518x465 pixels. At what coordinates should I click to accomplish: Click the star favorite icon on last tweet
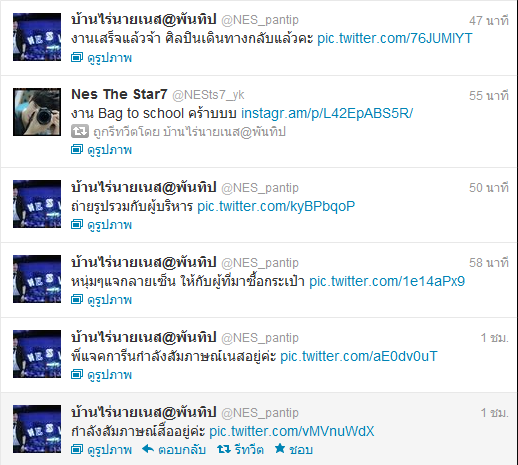(280, 448)
